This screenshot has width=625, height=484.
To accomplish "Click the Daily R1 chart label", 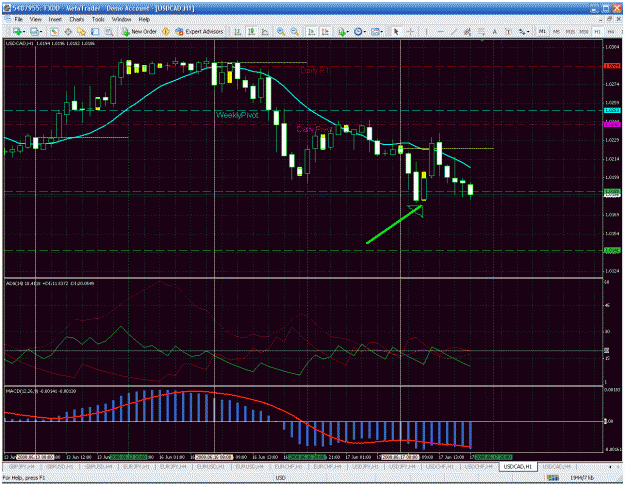I will pos(314,71).
